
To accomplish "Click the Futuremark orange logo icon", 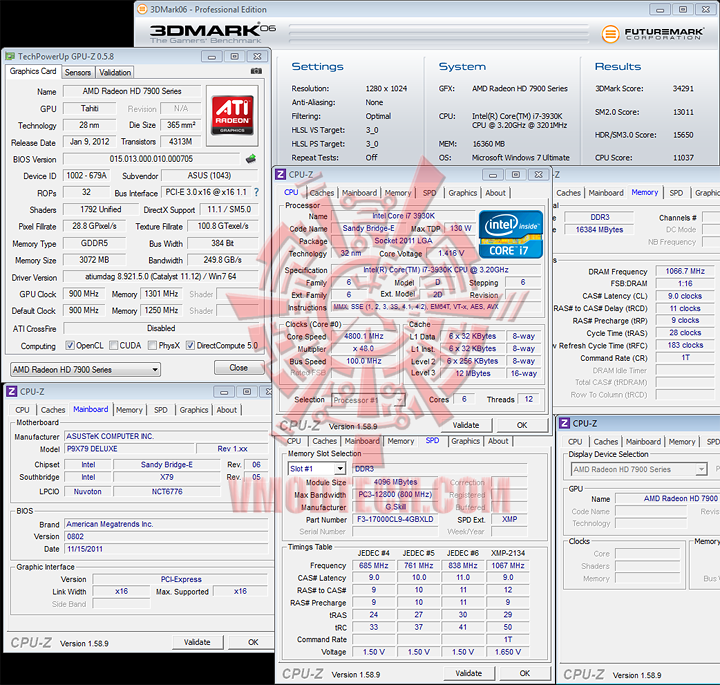I will pyautogui.click(x=610, y=34).
